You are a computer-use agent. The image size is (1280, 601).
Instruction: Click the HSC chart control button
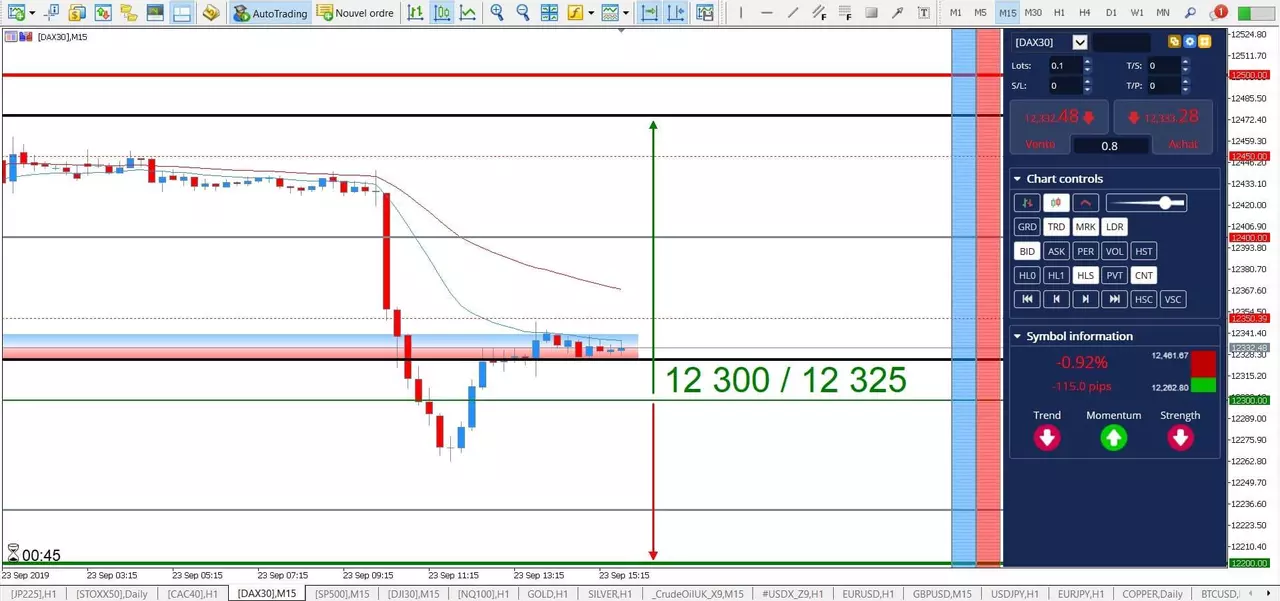(1144, 299)
